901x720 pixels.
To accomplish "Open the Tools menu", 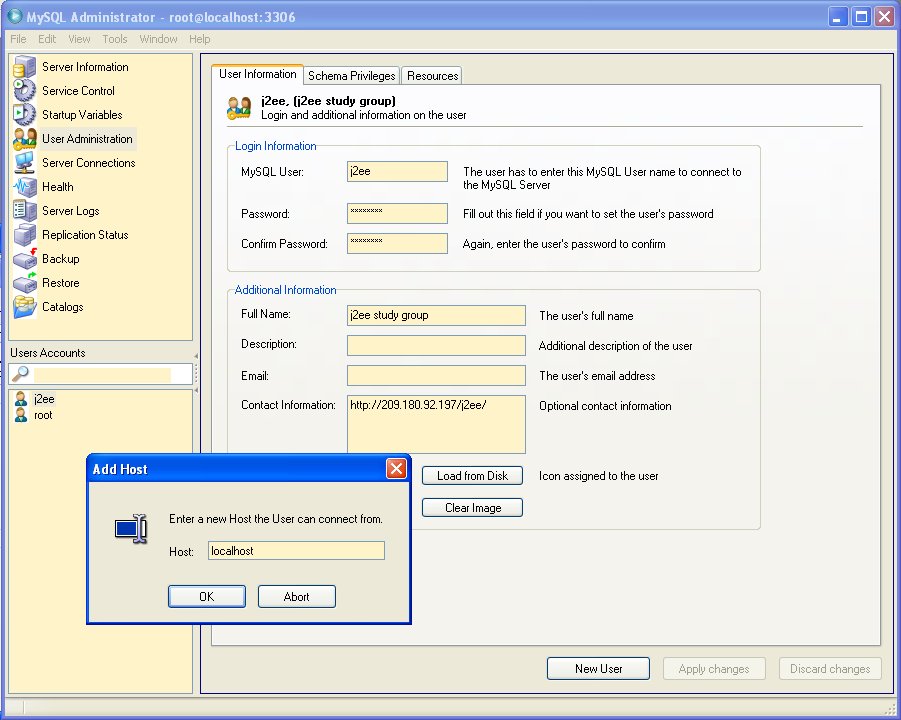I will [x=114, y=39].
